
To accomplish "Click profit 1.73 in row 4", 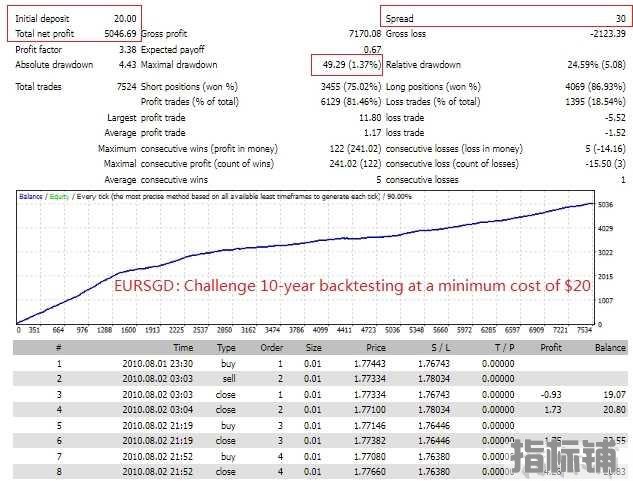I will tap(553, 410).
